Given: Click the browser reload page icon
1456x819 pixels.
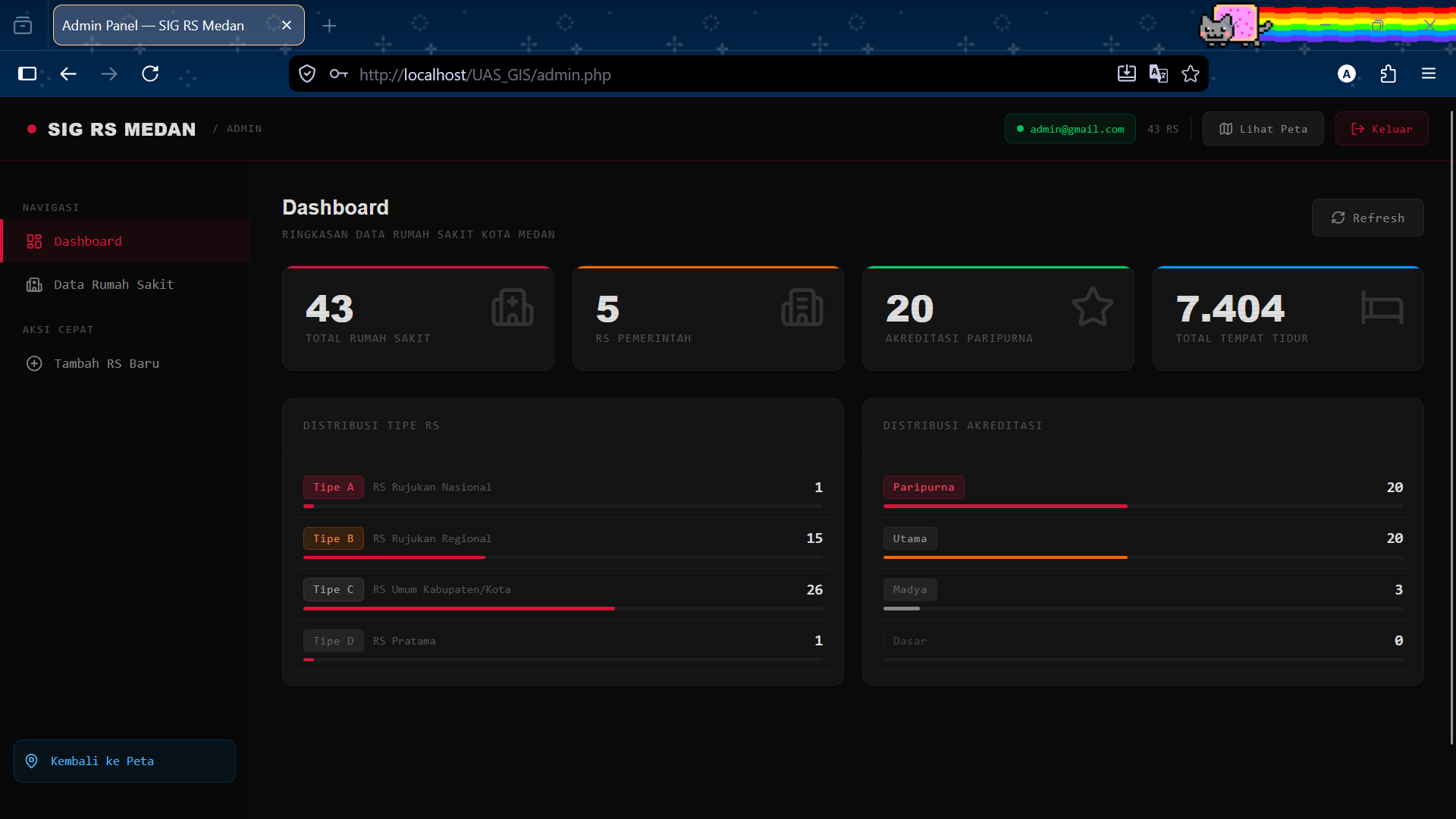Looking at the screenshot, I should (x=150, y=74).
